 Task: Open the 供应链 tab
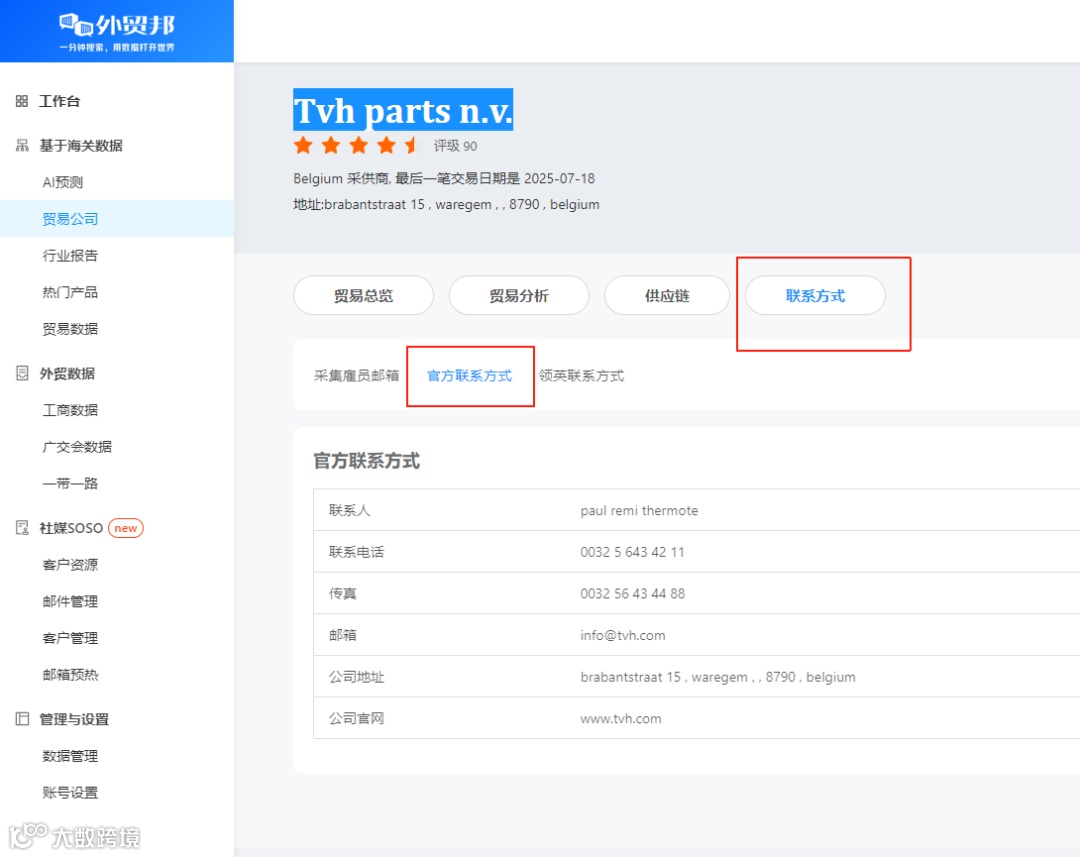point(667,296)
